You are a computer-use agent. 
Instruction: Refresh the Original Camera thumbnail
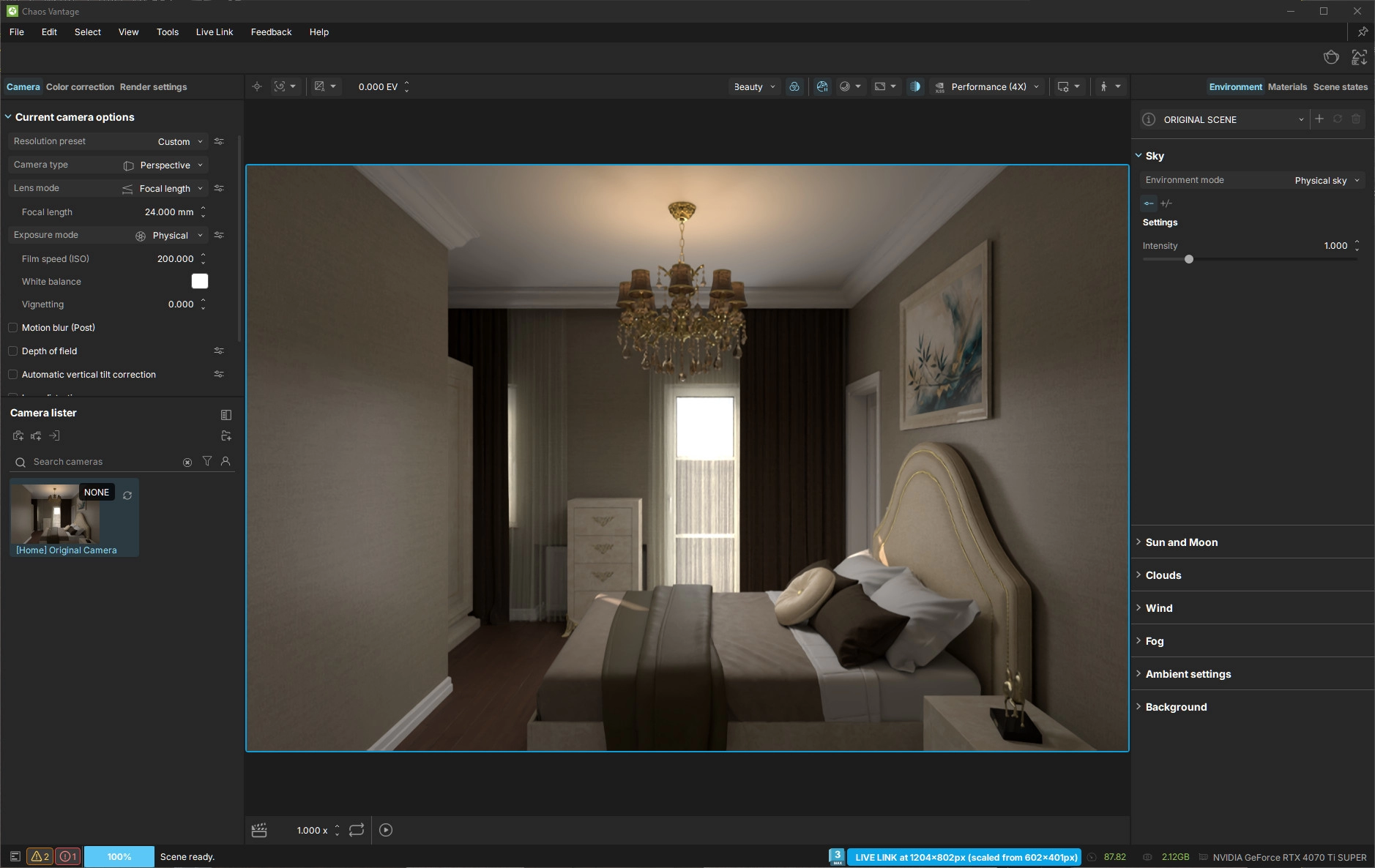tap(127, 495)
